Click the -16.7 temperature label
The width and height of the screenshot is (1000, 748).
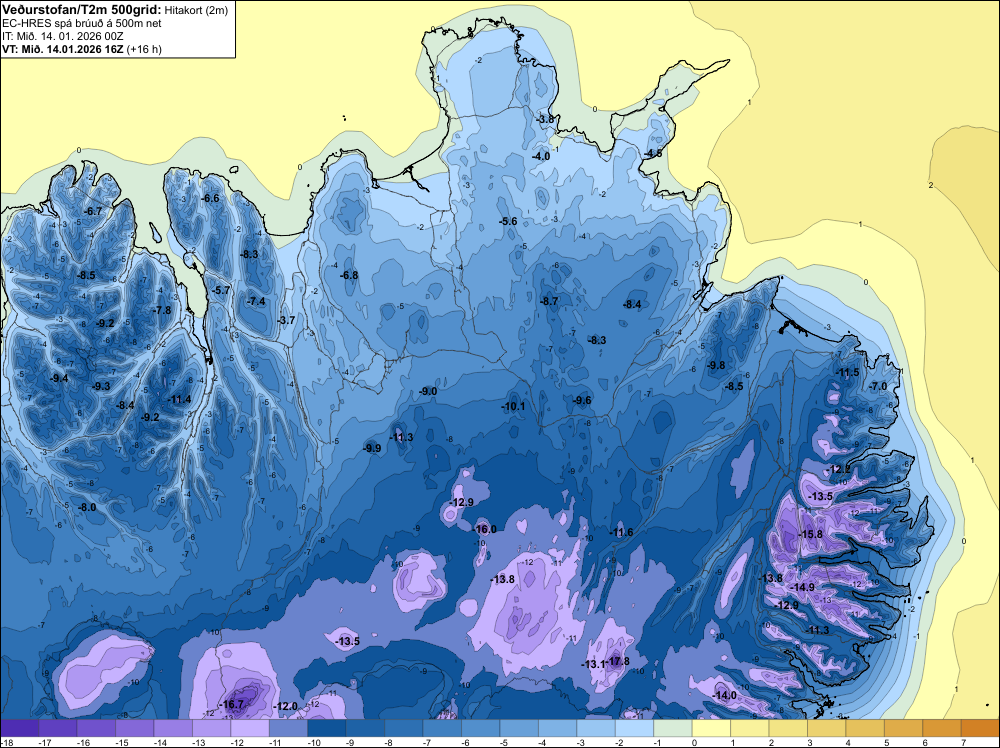click(232, 705)
